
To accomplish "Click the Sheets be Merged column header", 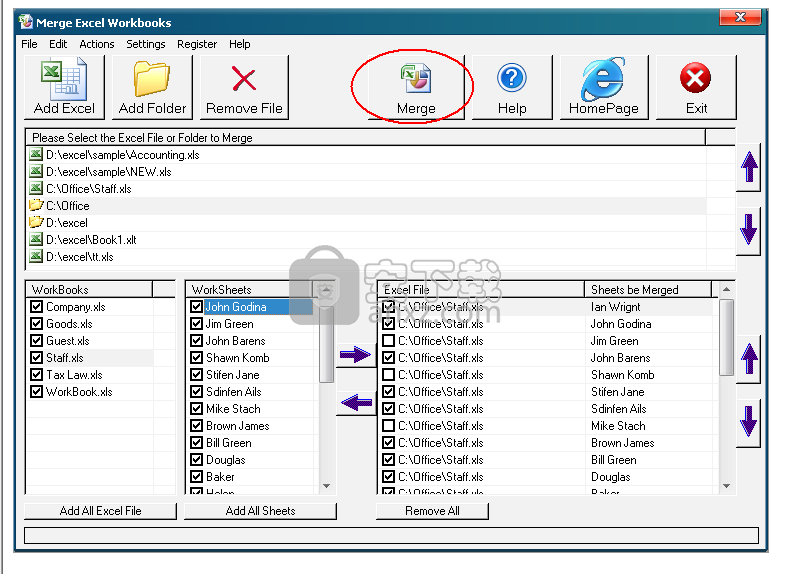I will [x=648, y=290].
